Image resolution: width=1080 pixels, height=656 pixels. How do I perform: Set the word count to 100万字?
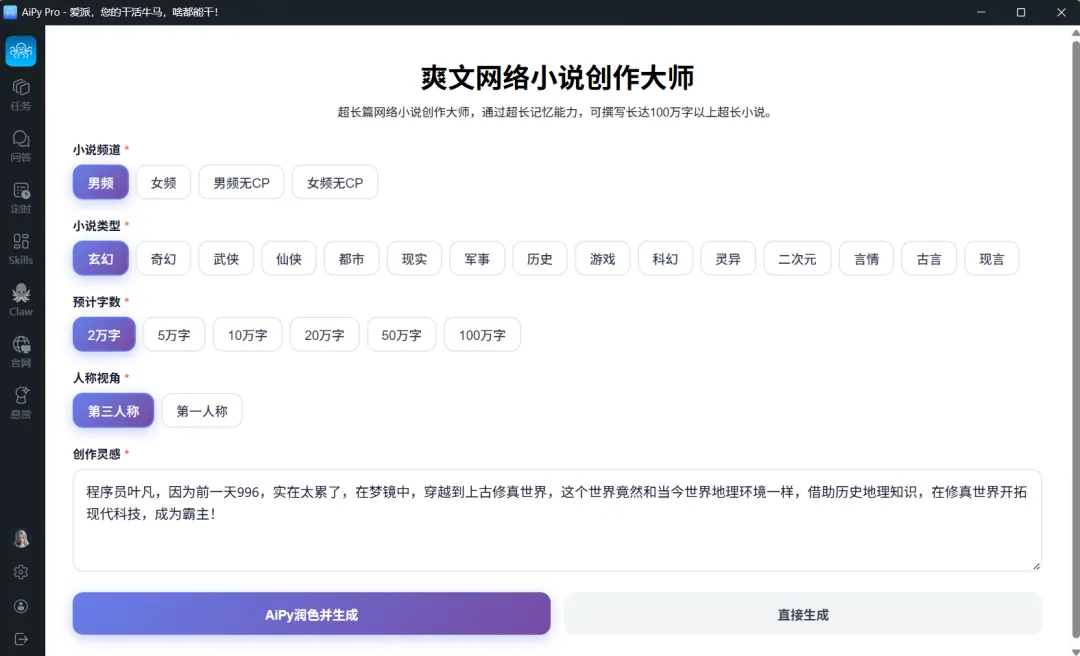482,335
